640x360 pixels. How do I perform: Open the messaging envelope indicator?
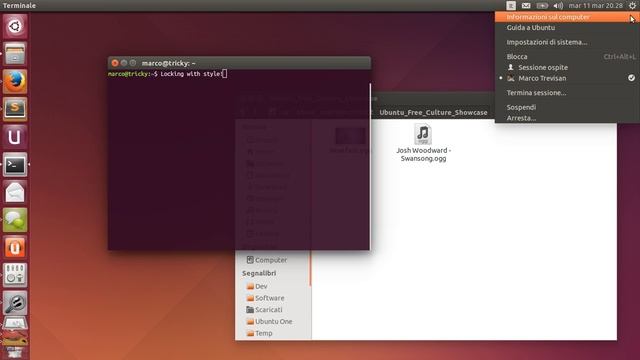click(x=526, y=5)
